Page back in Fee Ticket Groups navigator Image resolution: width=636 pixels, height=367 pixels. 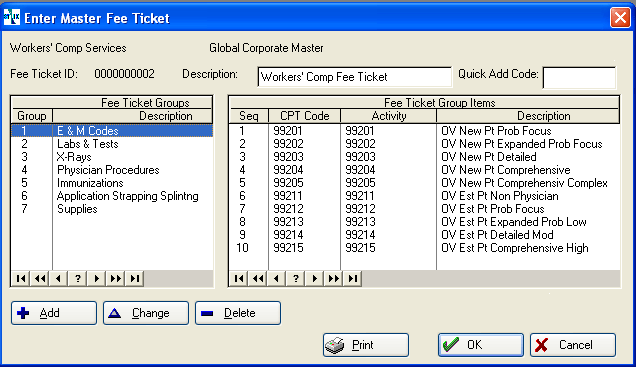coord(40,279)
